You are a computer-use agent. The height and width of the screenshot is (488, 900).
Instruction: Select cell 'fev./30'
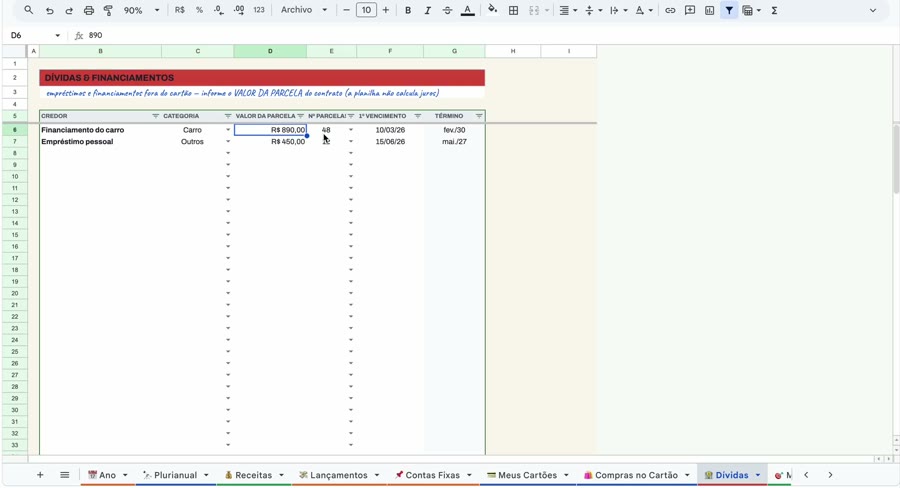tap(454, 130)
